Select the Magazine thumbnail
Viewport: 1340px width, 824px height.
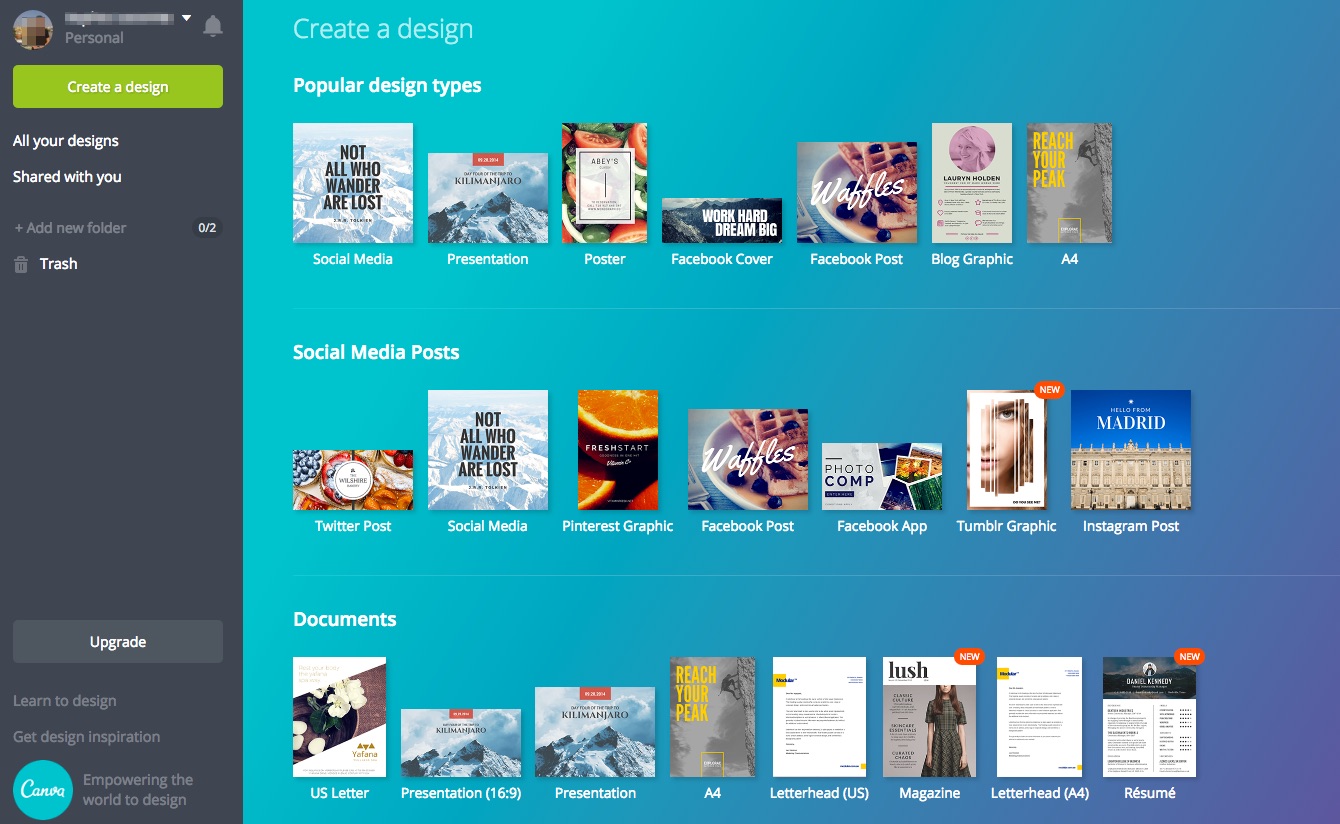click(x=930, y=717)
